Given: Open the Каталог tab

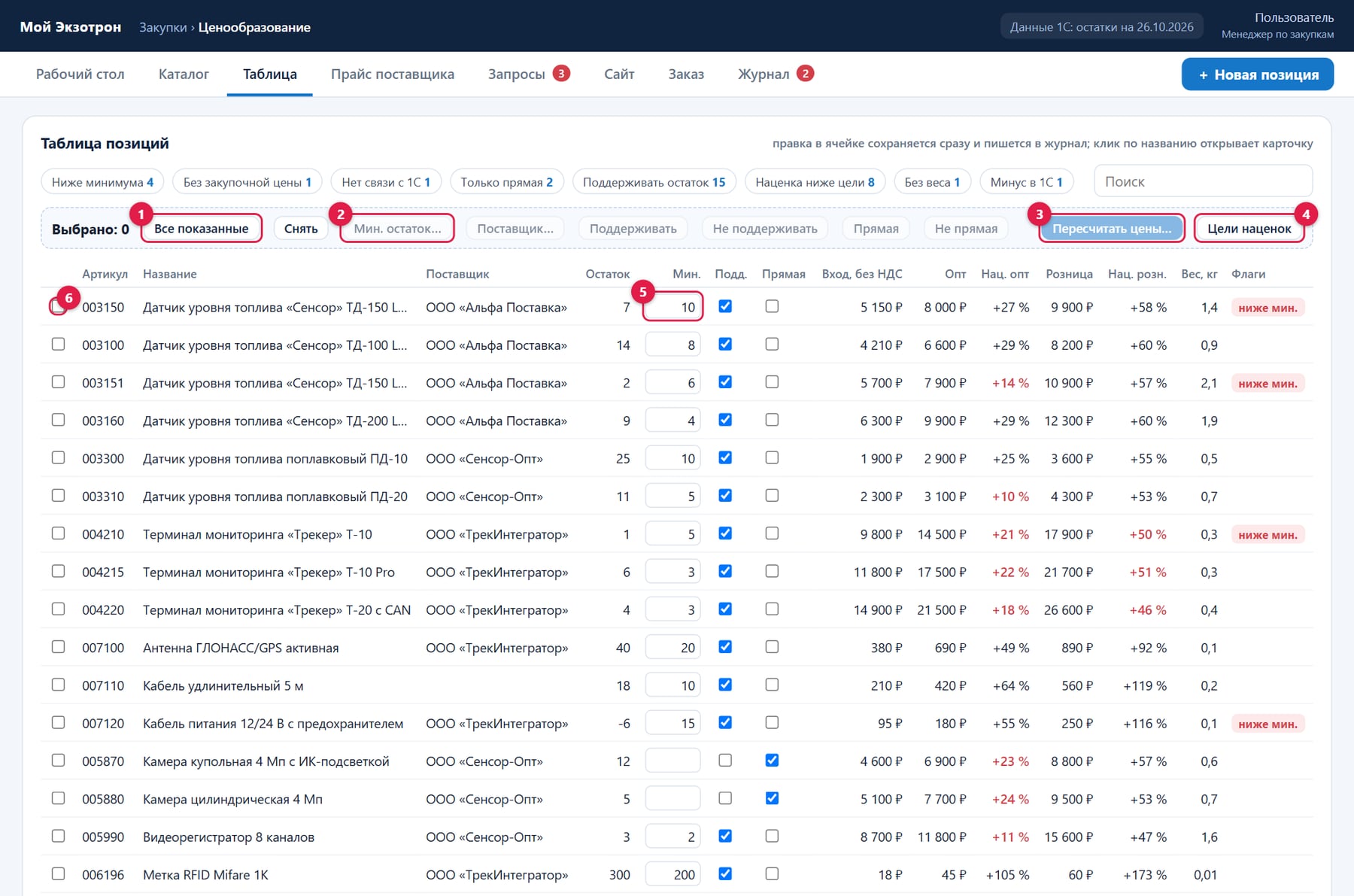Looking at the screenshot, I should tap(184, 74).
